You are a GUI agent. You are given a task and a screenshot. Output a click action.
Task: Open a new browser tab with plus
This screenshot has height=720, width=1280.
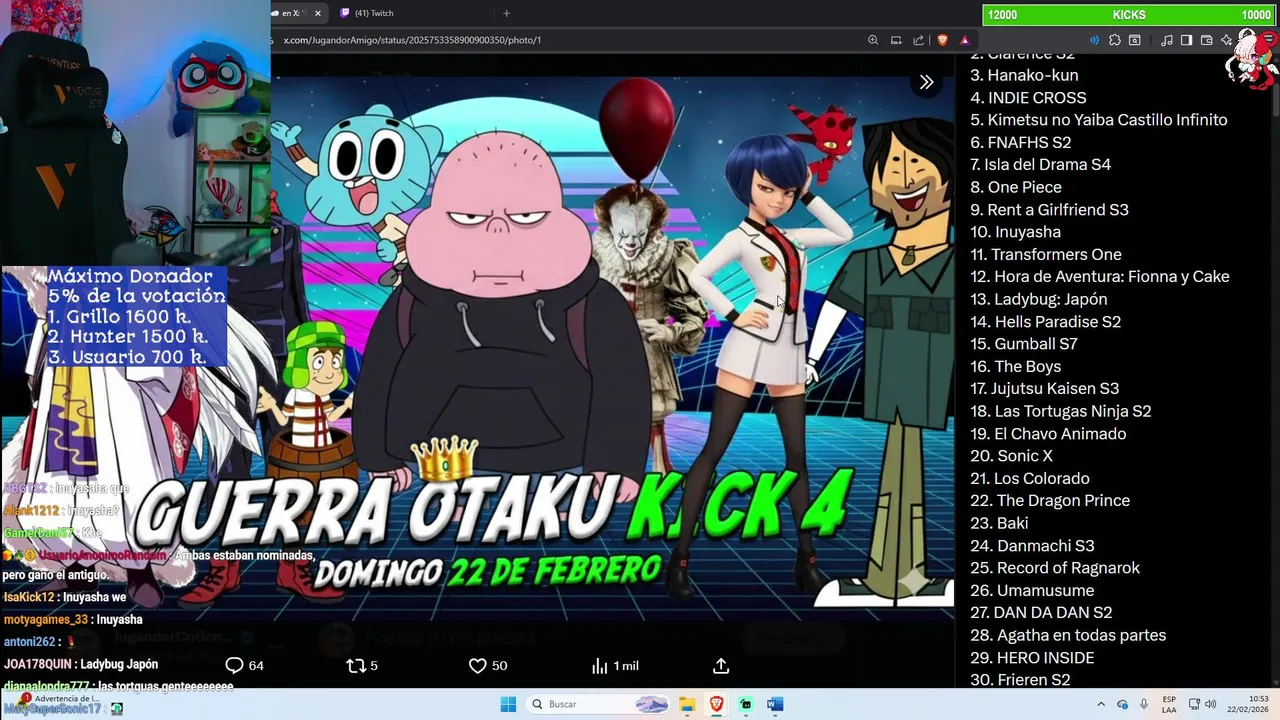[506, 13]
